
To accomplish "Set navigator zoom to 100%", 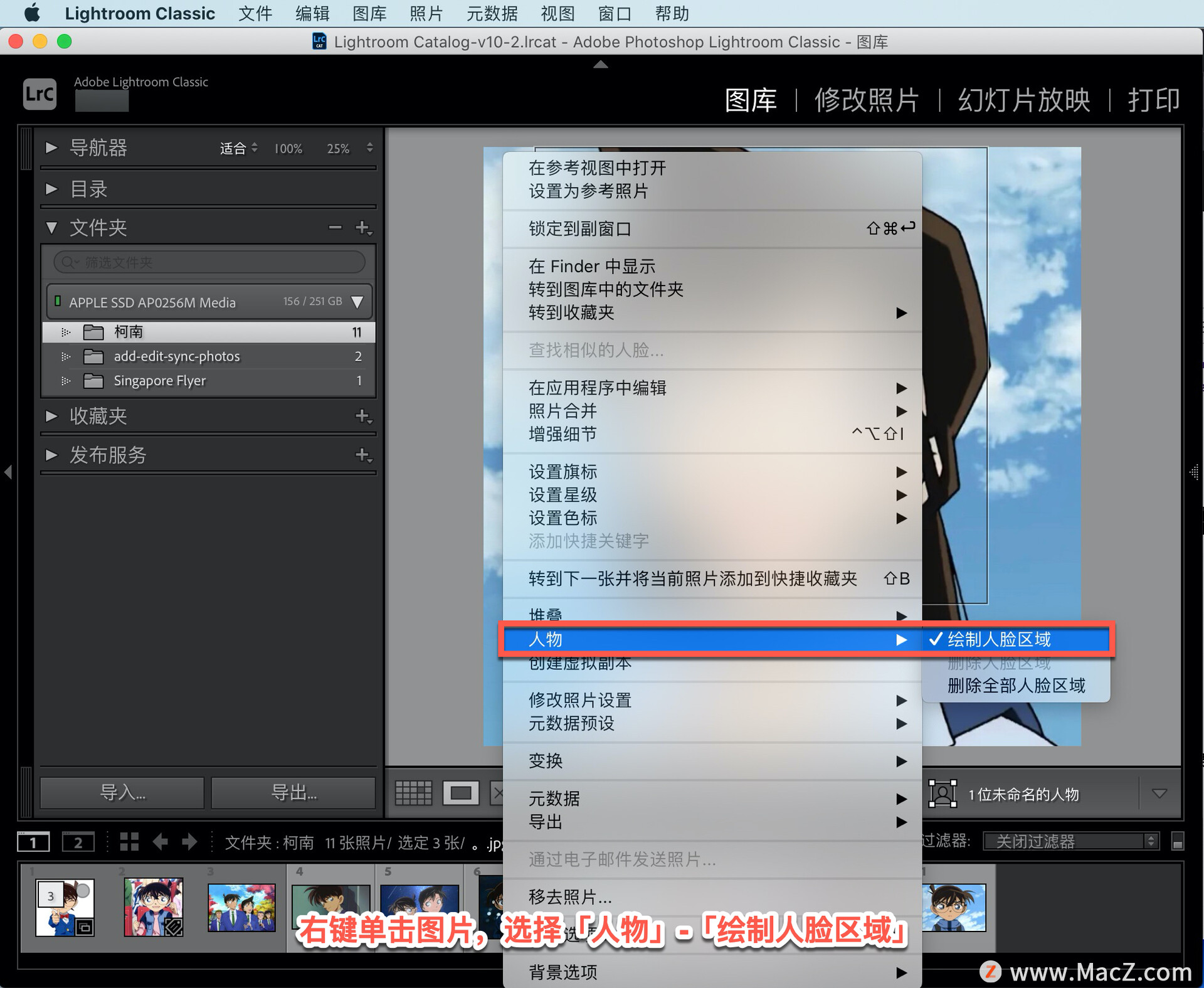I will [288, 149].
